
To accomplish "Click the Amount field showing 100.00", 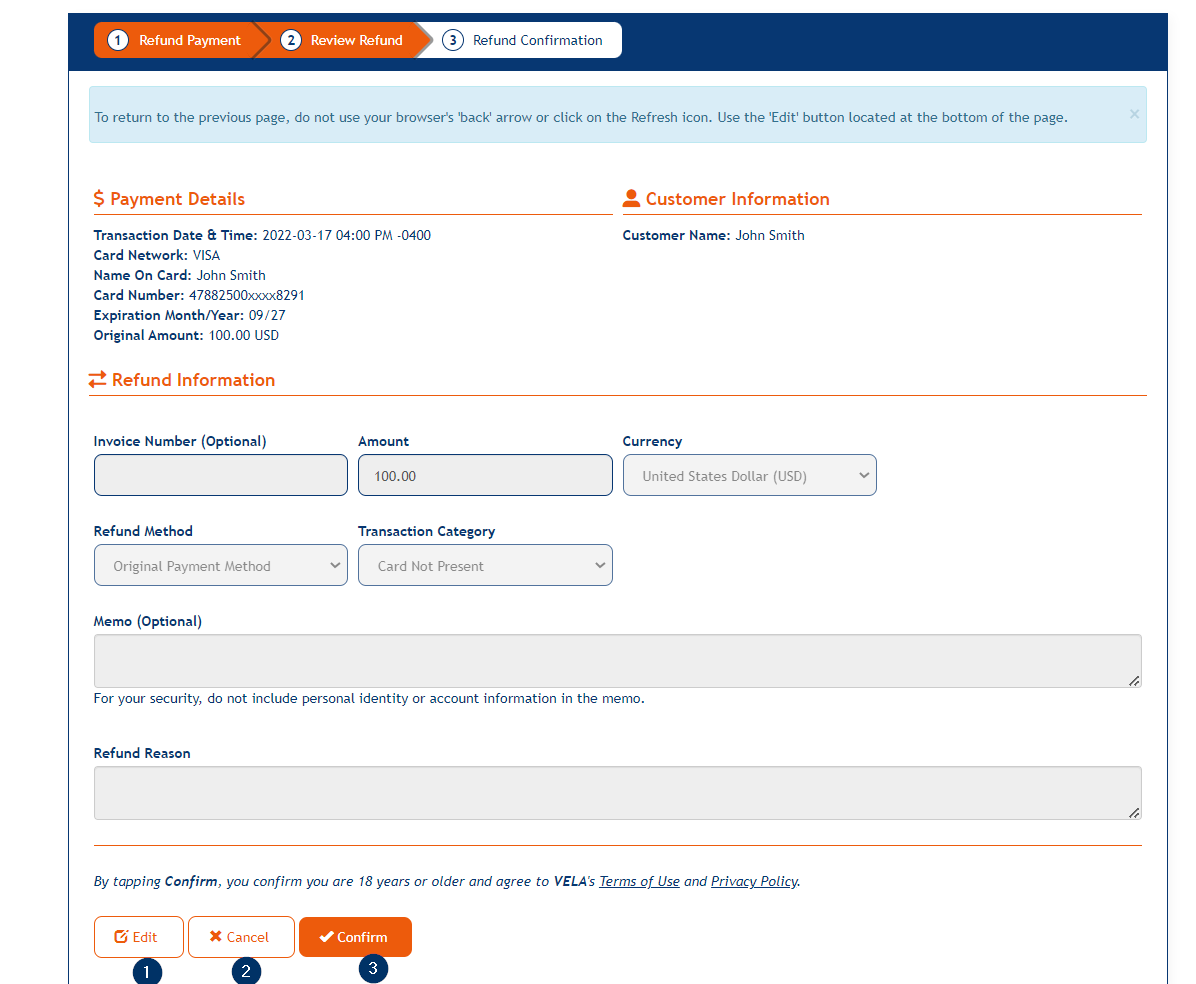I will click(x=485, y=476).
